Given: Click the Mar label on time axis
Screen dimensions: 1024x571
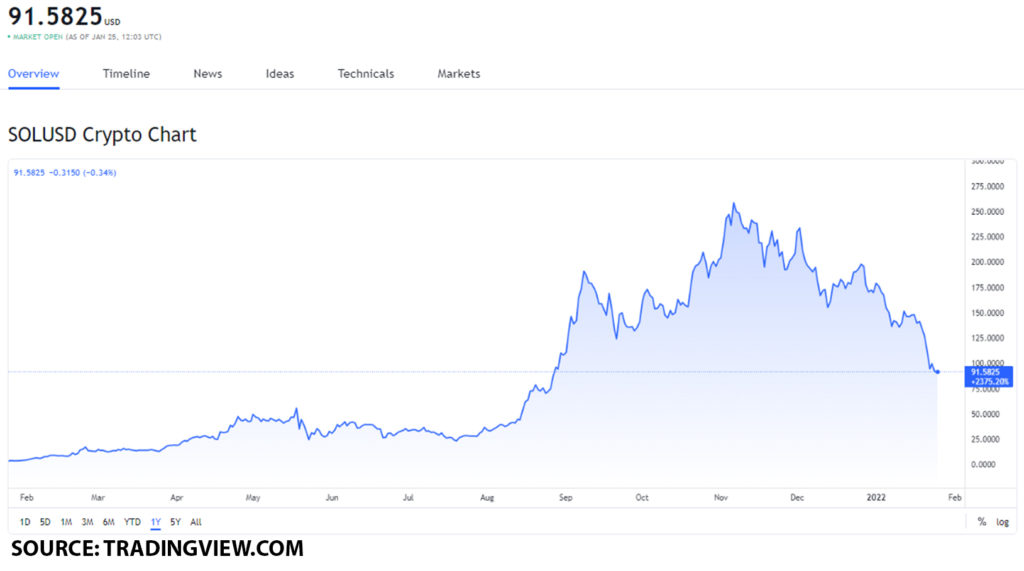Looking at the screenshot, I should pos(98,498).
